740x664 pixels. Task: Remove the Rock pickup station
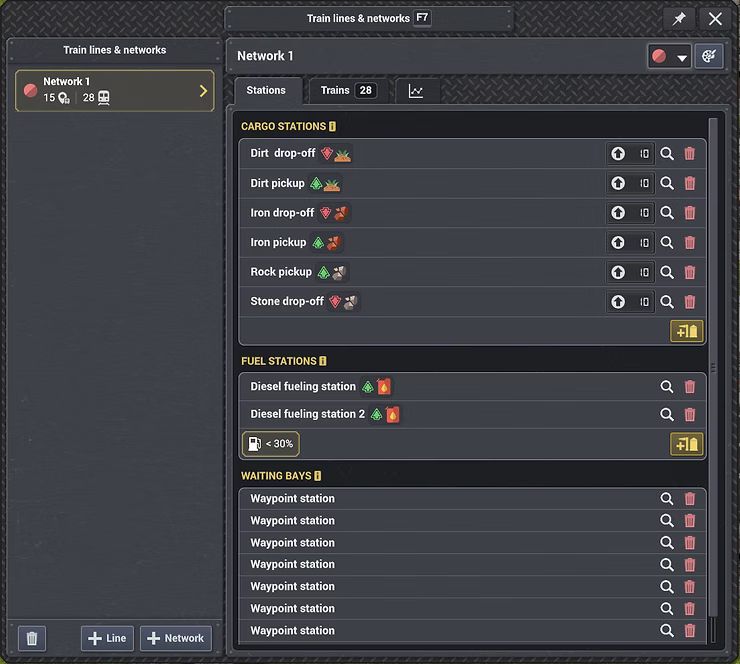690,272
